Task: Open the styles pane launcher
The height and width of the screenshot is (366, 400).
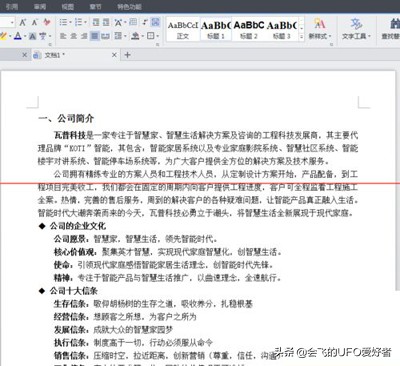Action: coord(332,44)
